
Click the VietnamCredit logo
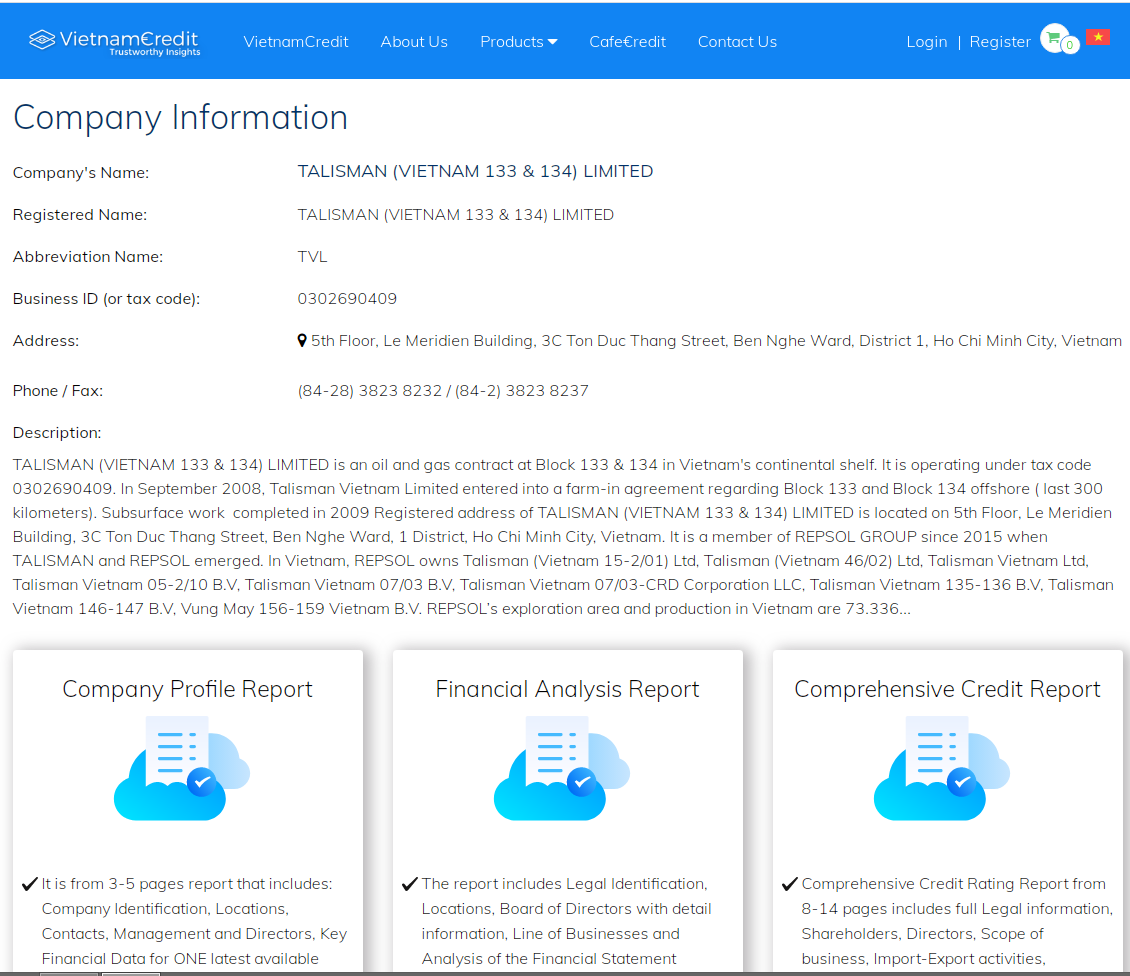coord(114,42)
